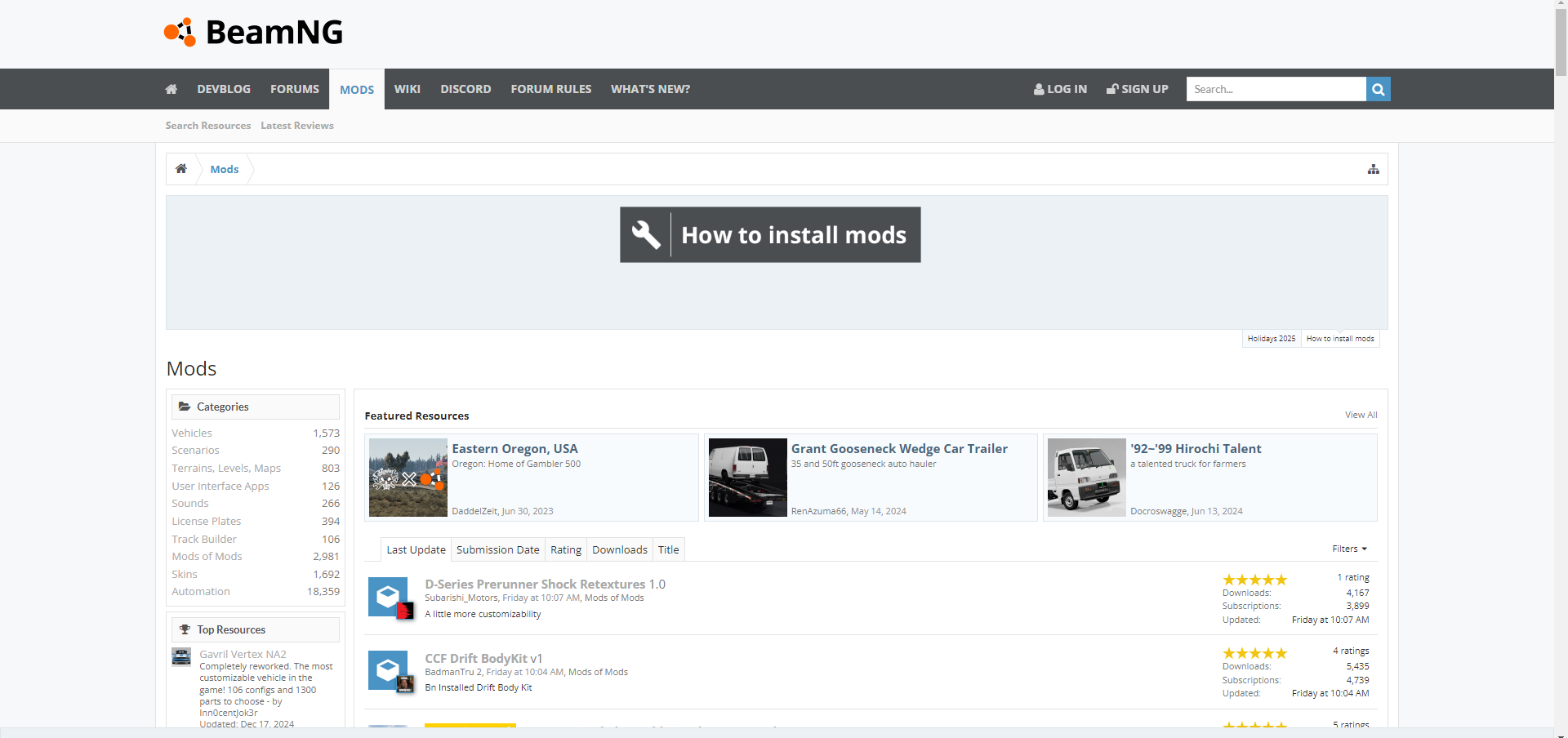Open Vehicles category
Viewport: 1568px width, 738px height.
coord(192,433)
